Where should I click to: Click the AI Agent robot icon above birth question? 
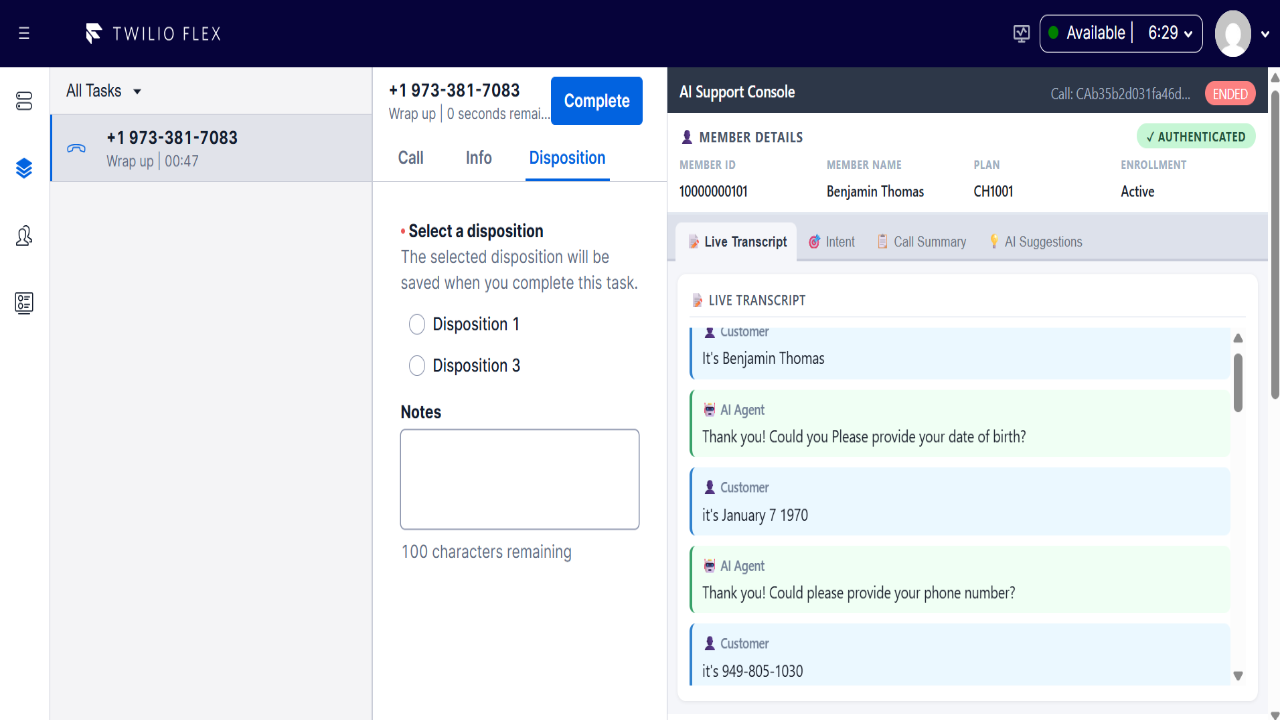[x=710, y=410]
